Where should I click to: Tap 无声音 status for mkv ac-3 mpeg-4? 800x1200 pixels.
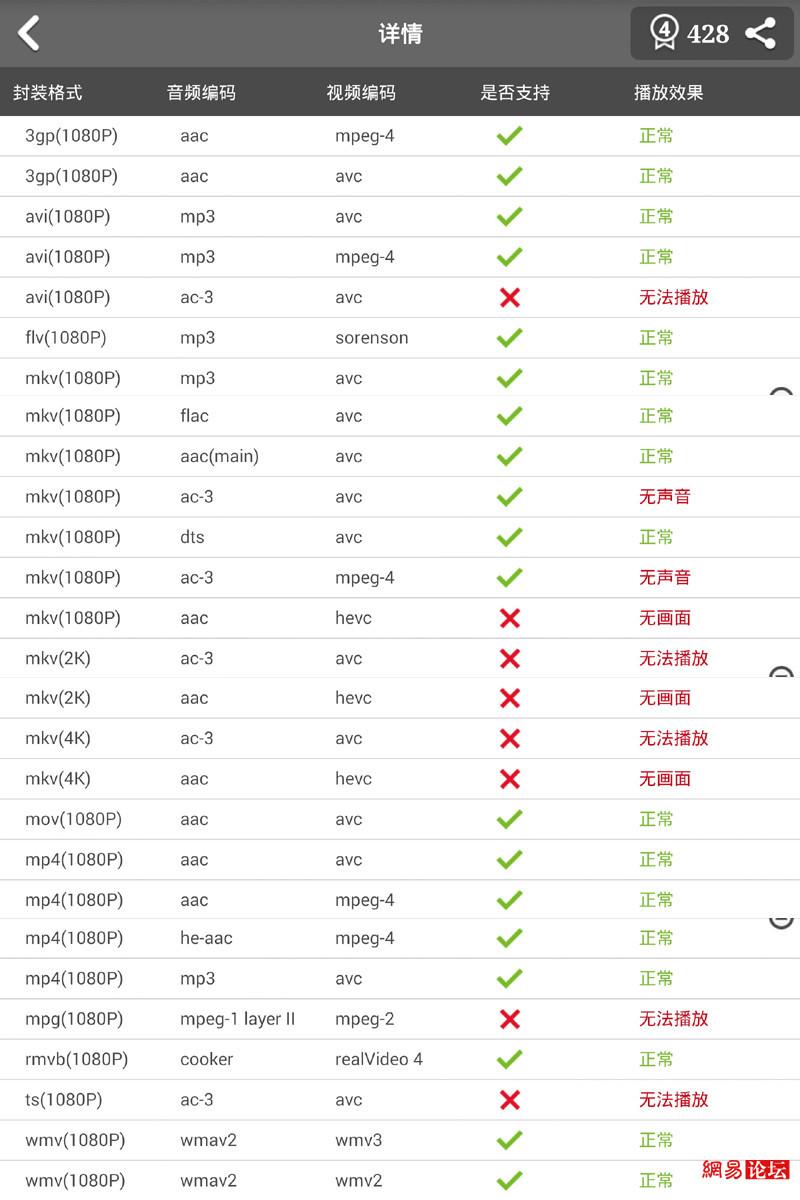665,577
